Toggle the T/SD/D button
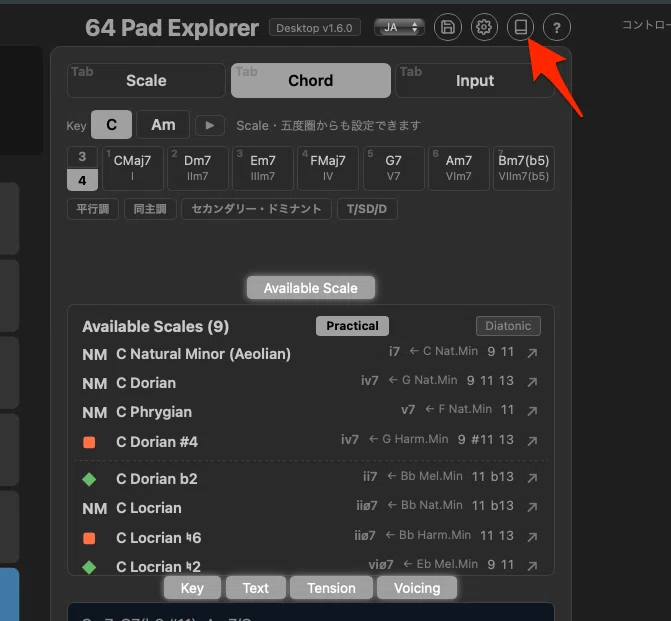The width and height of the screenshot is (671, 621). [x=367, y=209]
